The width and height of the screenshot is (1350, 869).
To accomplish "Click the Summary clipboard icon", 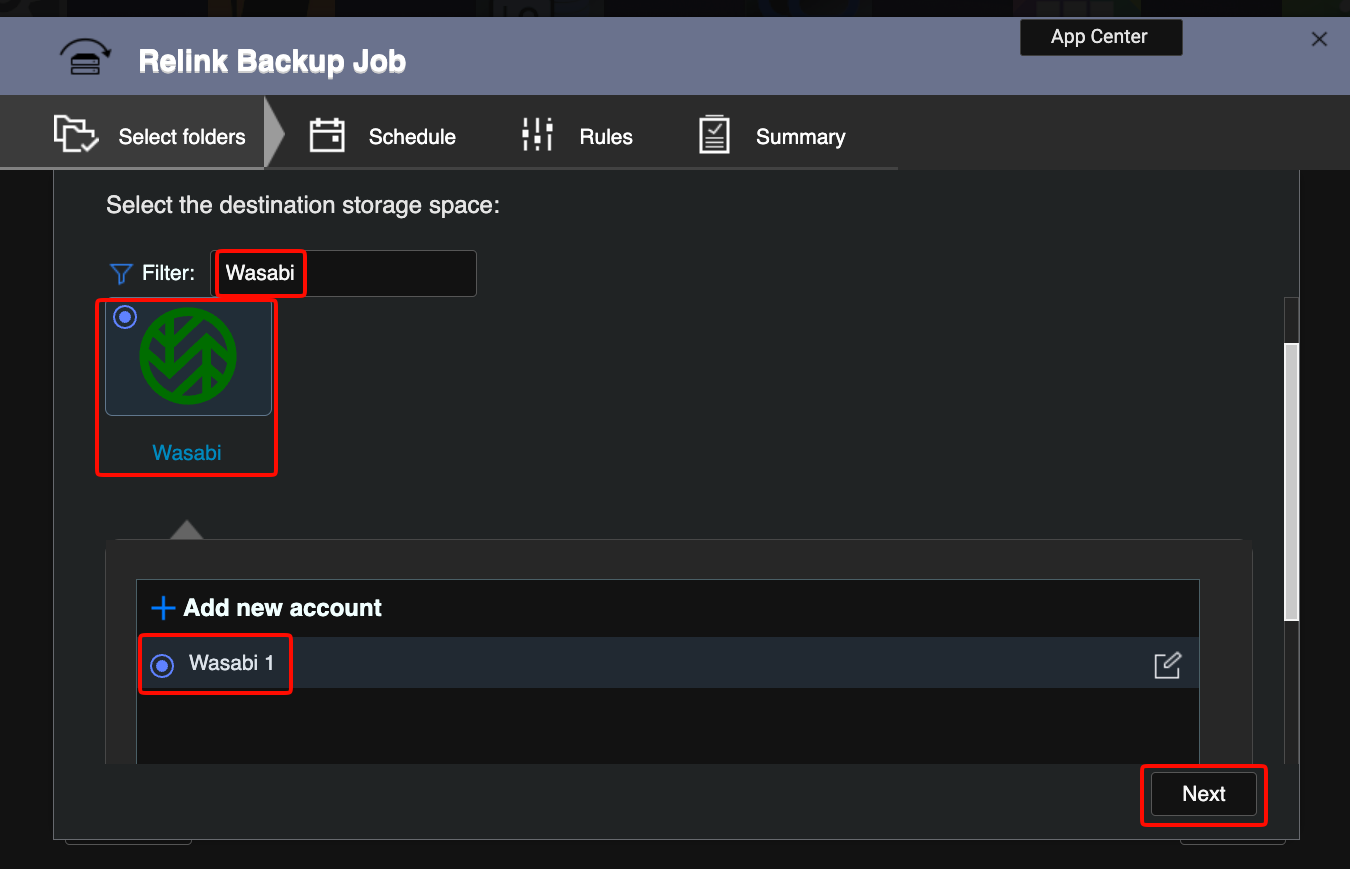I will tap(714, 135).
